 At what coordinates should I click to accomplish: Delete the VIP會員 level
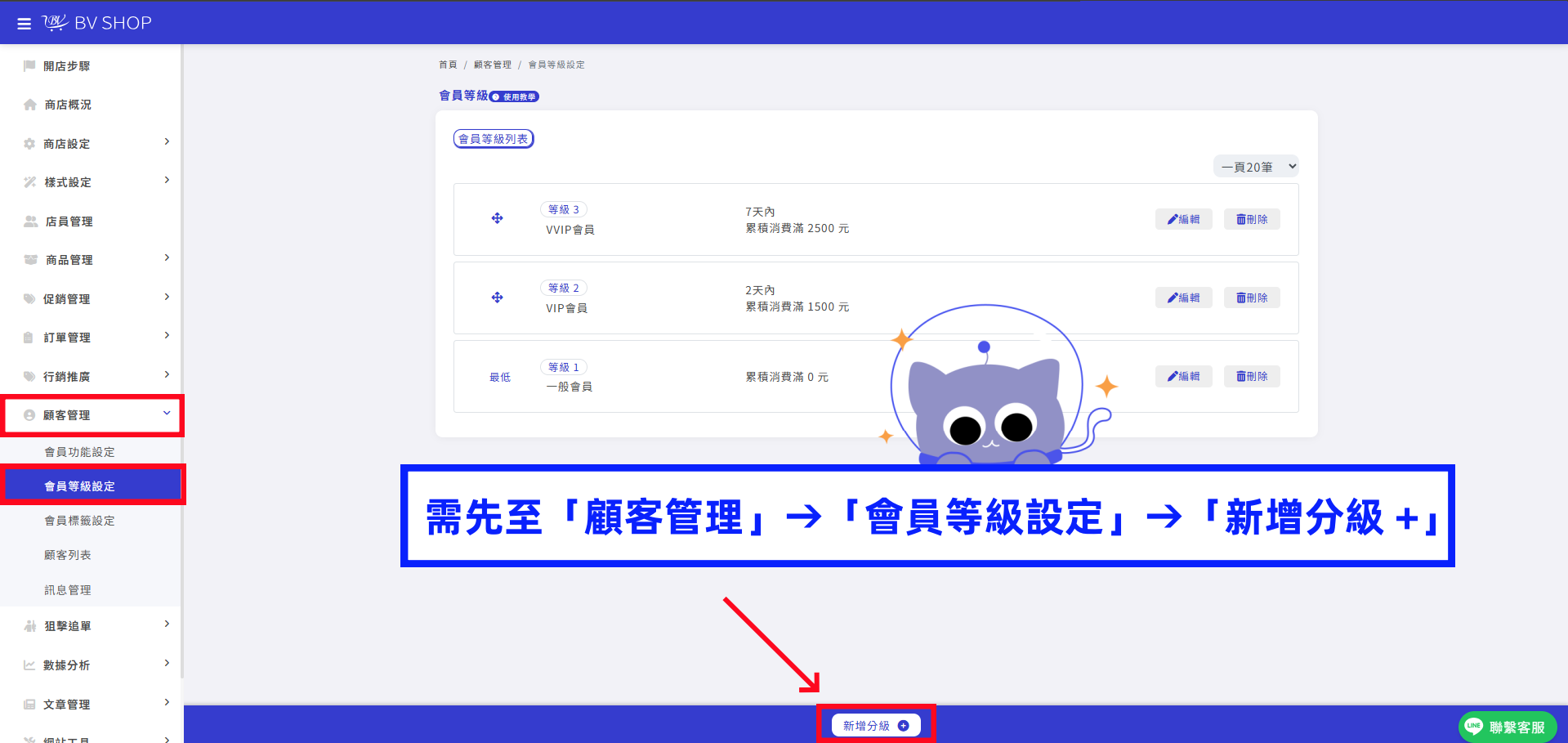tap(1252, 298)
